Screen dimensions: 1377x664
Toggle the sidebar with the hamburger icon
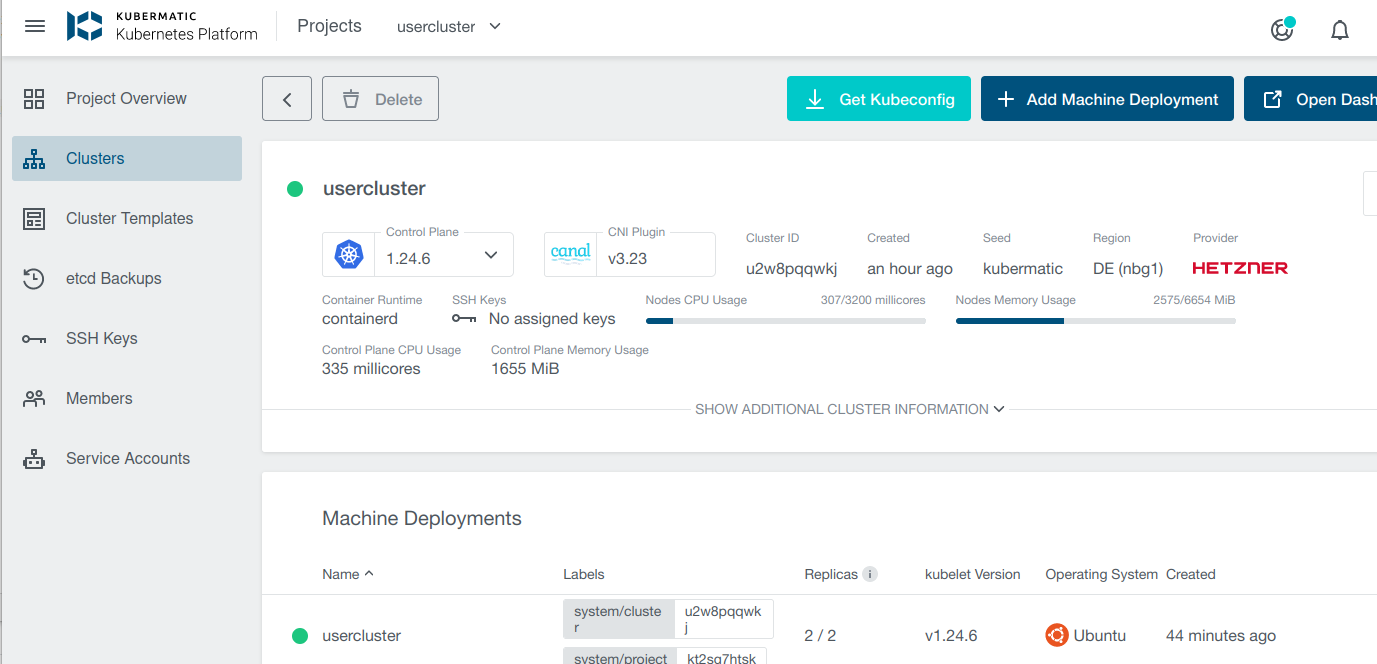34,26
